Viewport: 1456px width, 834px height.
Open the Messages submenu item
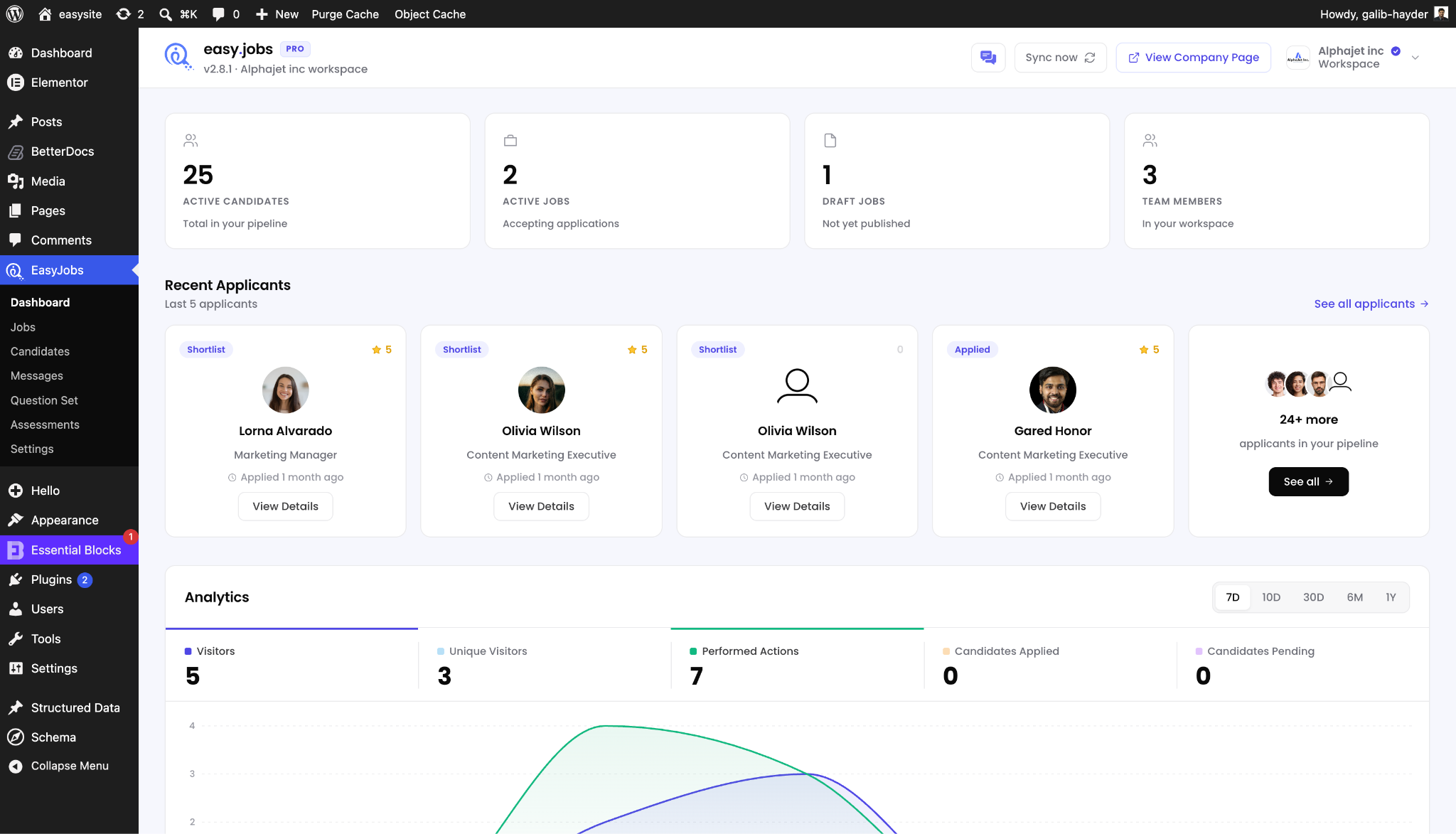pyautogui.click(x=37, y=375)
